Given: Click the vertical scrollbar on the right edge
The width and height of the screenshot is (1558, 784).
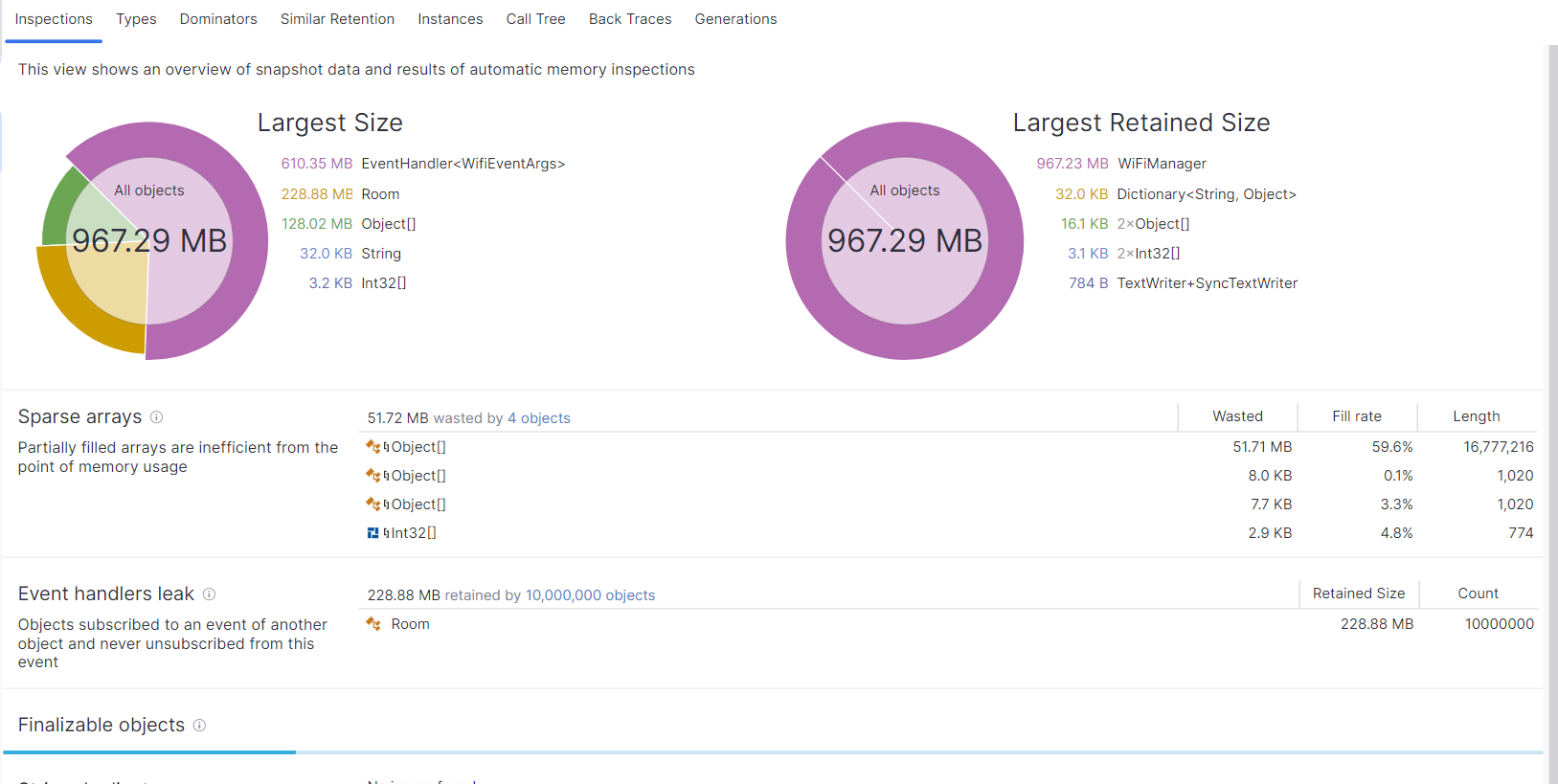Looking at the screenshot, I should pos(1552,414).
